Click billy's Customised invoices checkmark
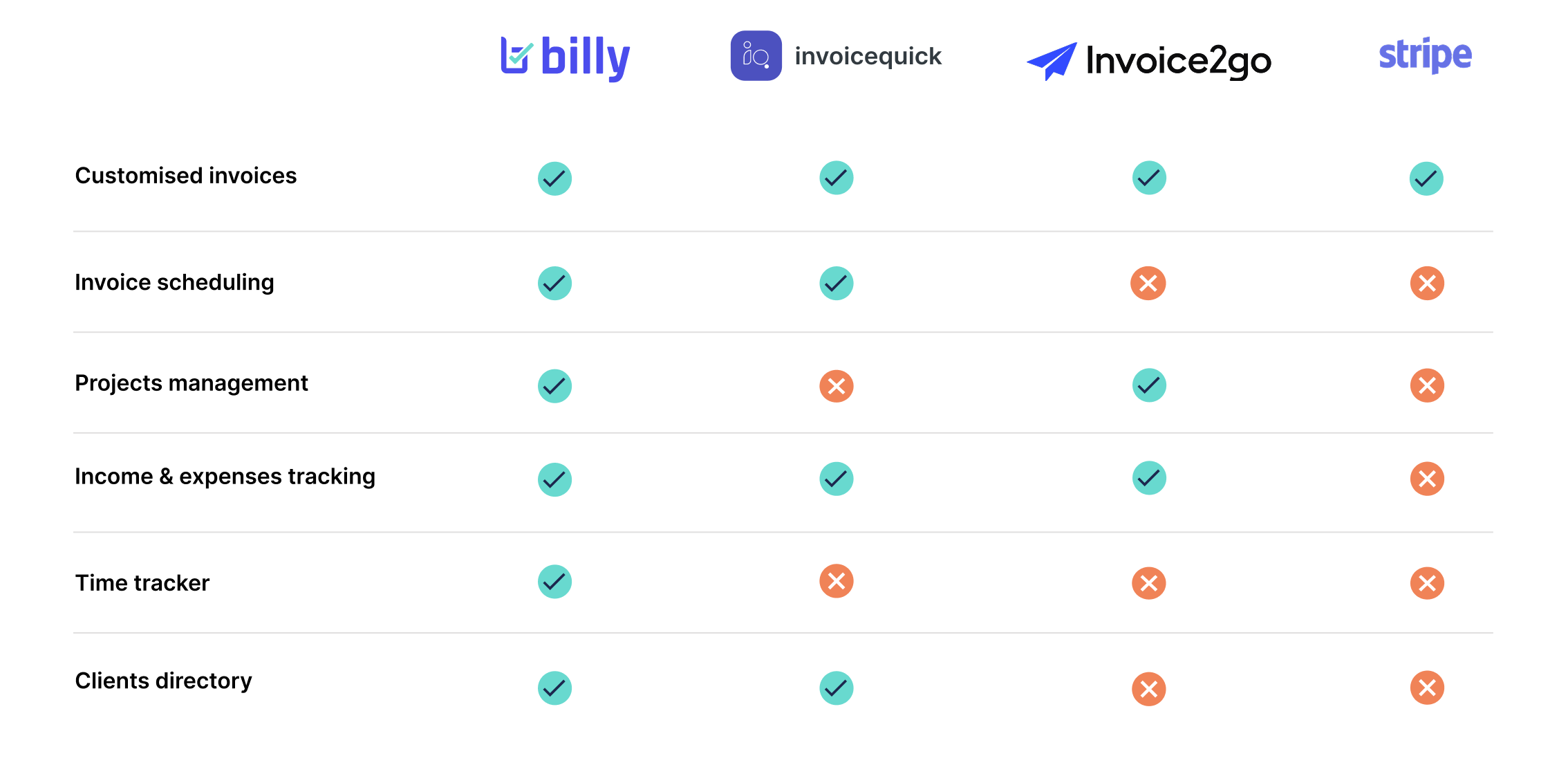This screenshot has width=1568, height=783. click(x=555, y=178)
